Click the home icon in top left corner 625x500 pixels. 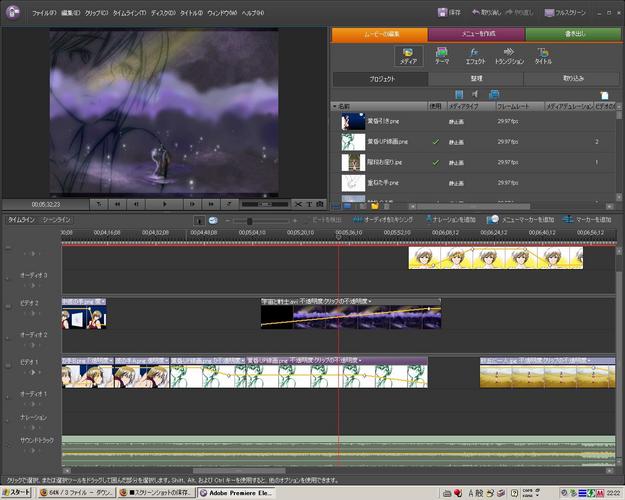click(x=13, y=12)
